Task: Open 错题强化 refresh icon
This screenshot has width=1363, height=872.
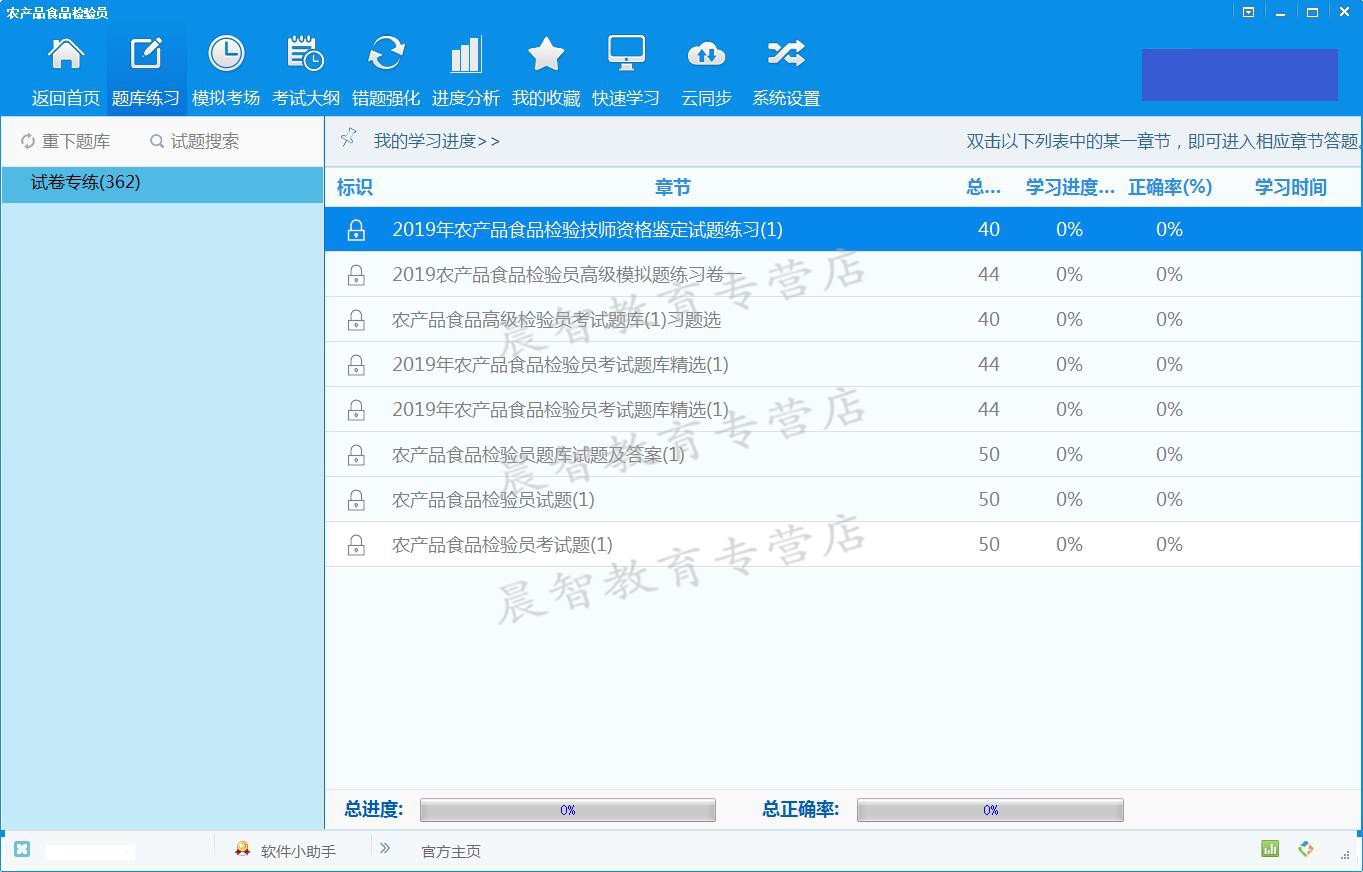Action: click(x=386, y=54)
